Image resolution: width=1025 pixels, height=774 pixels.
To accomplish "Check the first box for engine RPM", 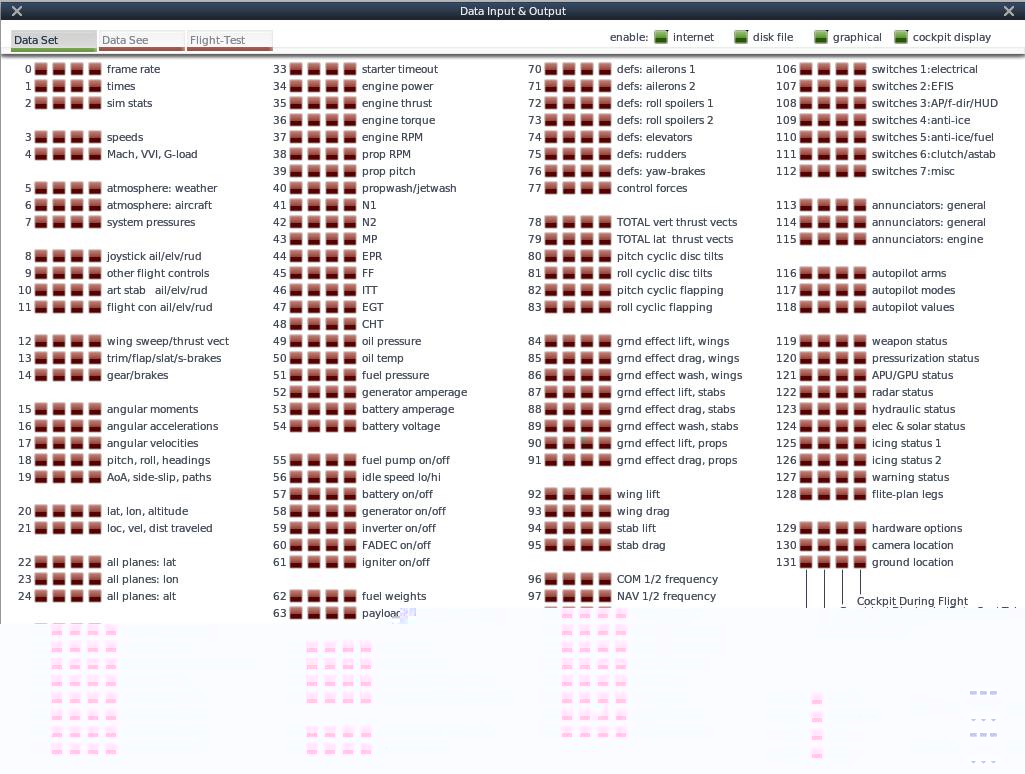I will pyautogui.click(x=297, y=138).
